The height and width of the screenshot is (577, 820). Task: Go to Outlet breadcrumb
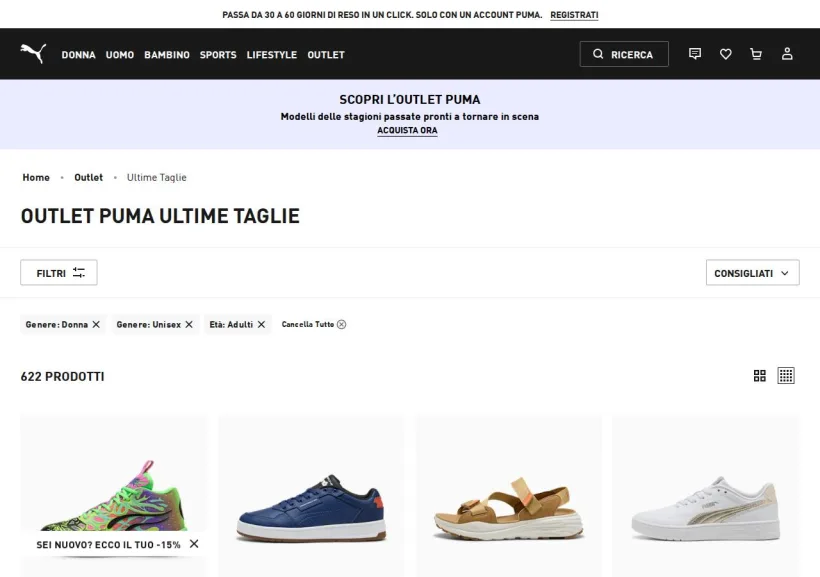tap(88, 177)
